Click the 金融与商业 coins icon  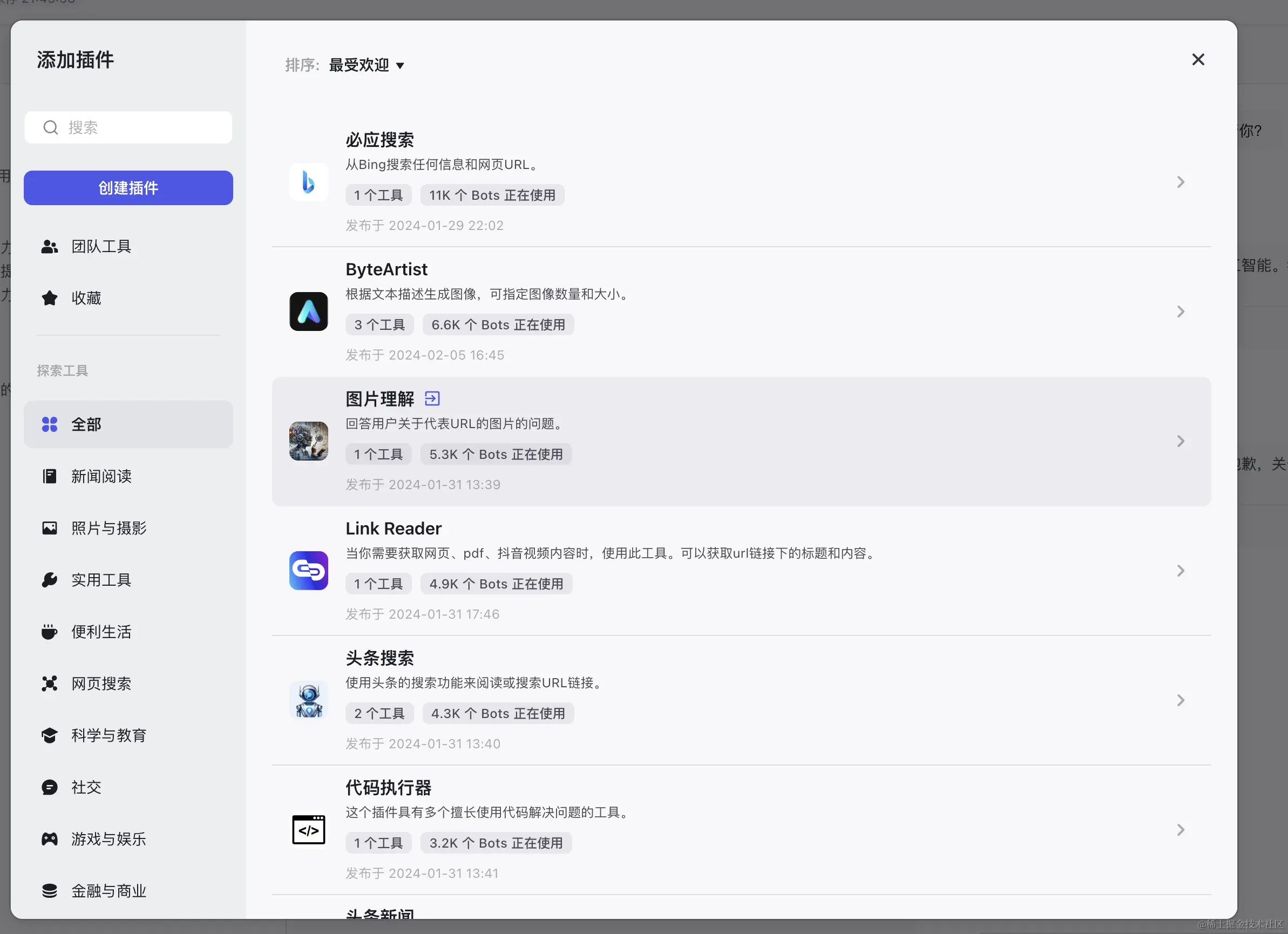50,890
